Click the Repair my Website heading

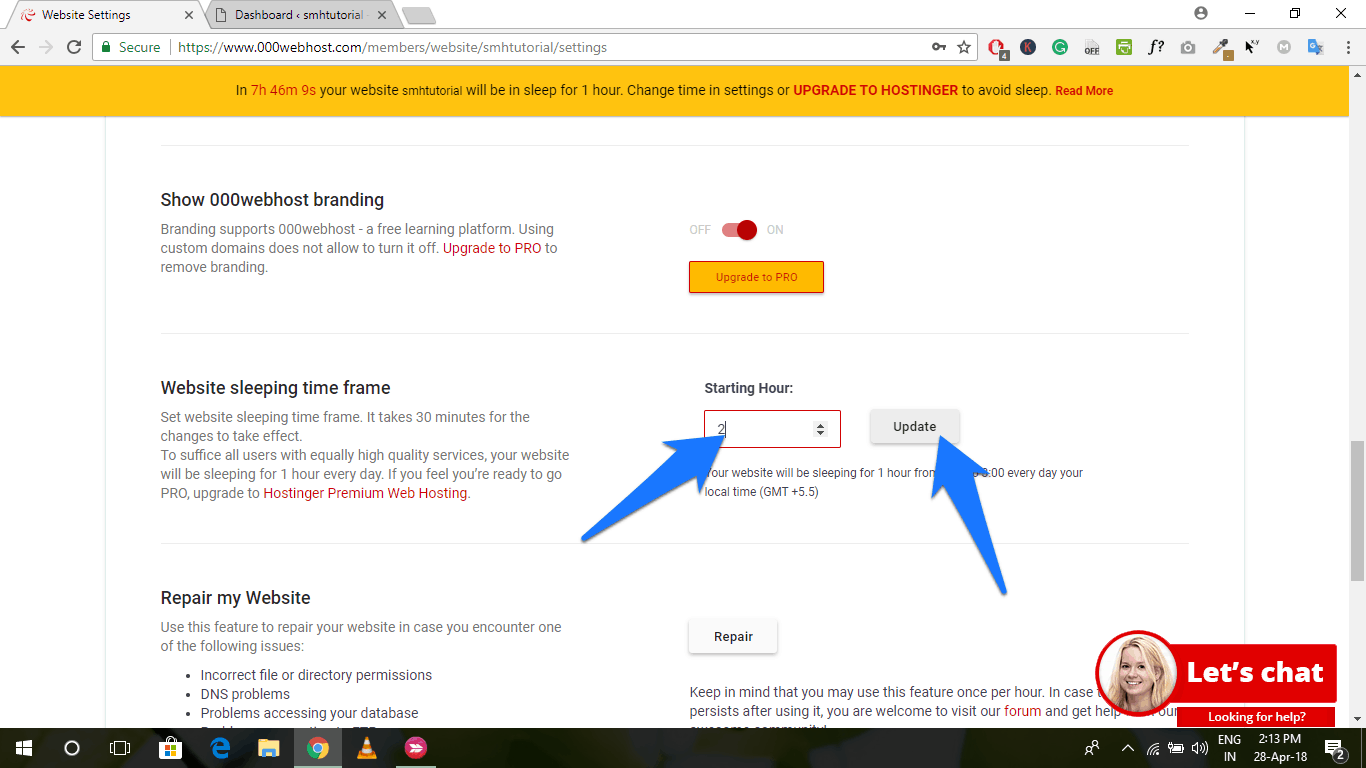(236, 598)
